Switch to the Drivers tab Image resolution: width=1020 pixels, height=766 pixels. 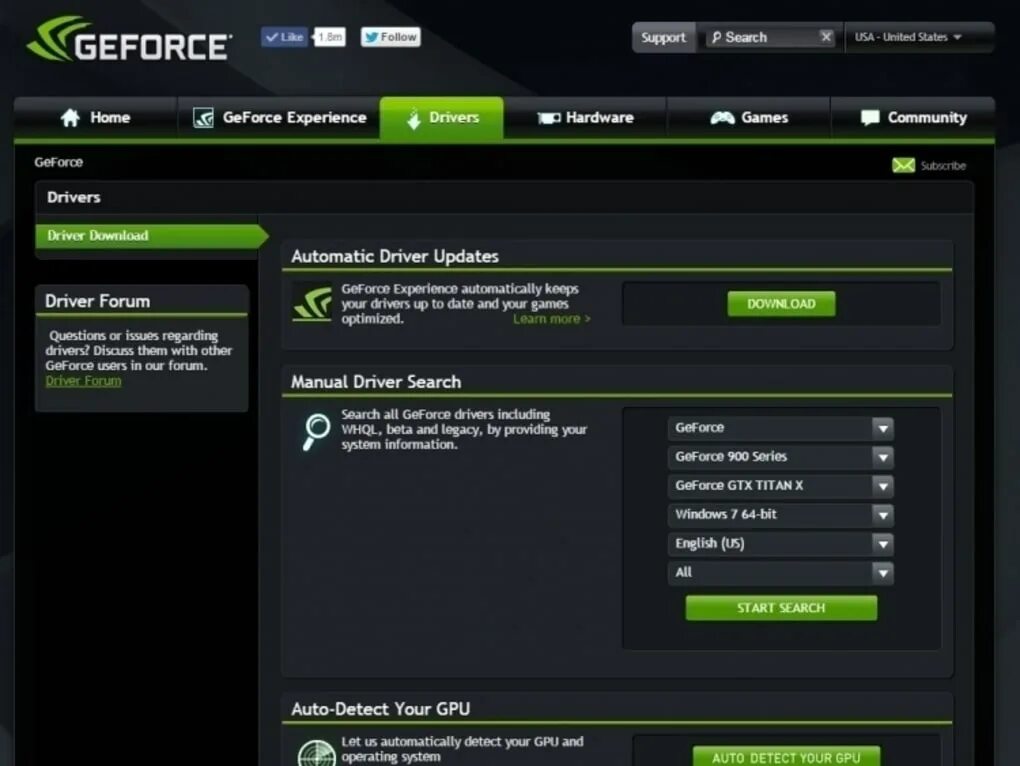coord(442,117)
